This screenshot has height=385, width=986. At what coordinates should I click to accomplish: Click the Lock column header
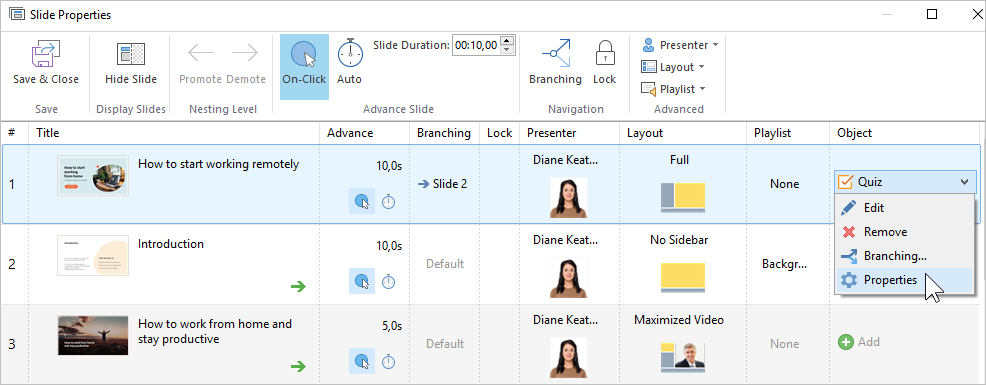click(x=499, y=133)
